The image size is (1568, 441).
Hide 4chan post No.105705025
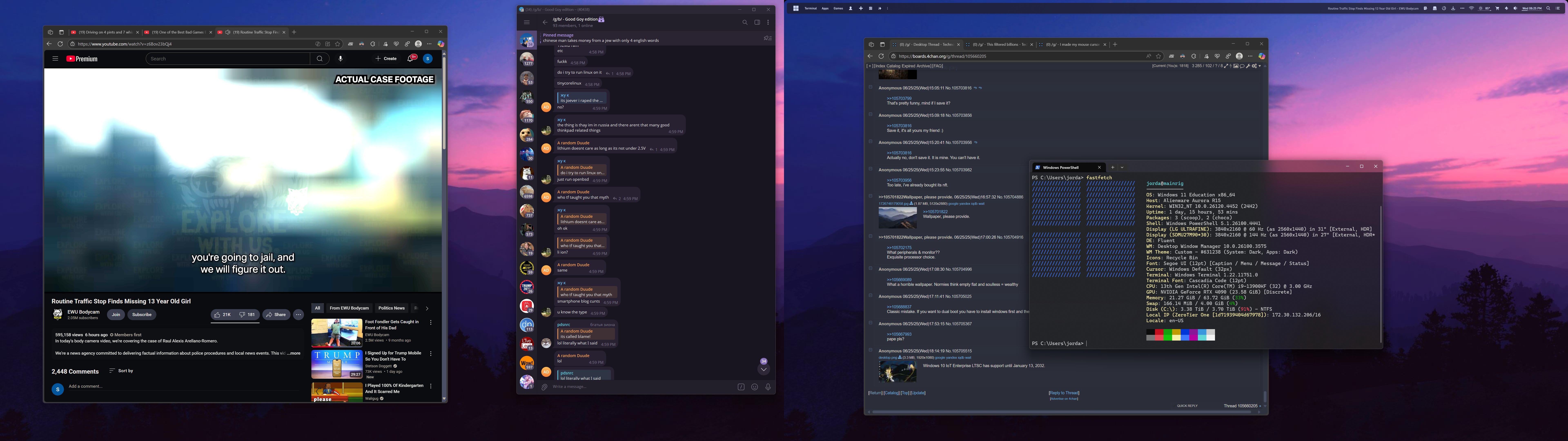click(x=870, y=295)
